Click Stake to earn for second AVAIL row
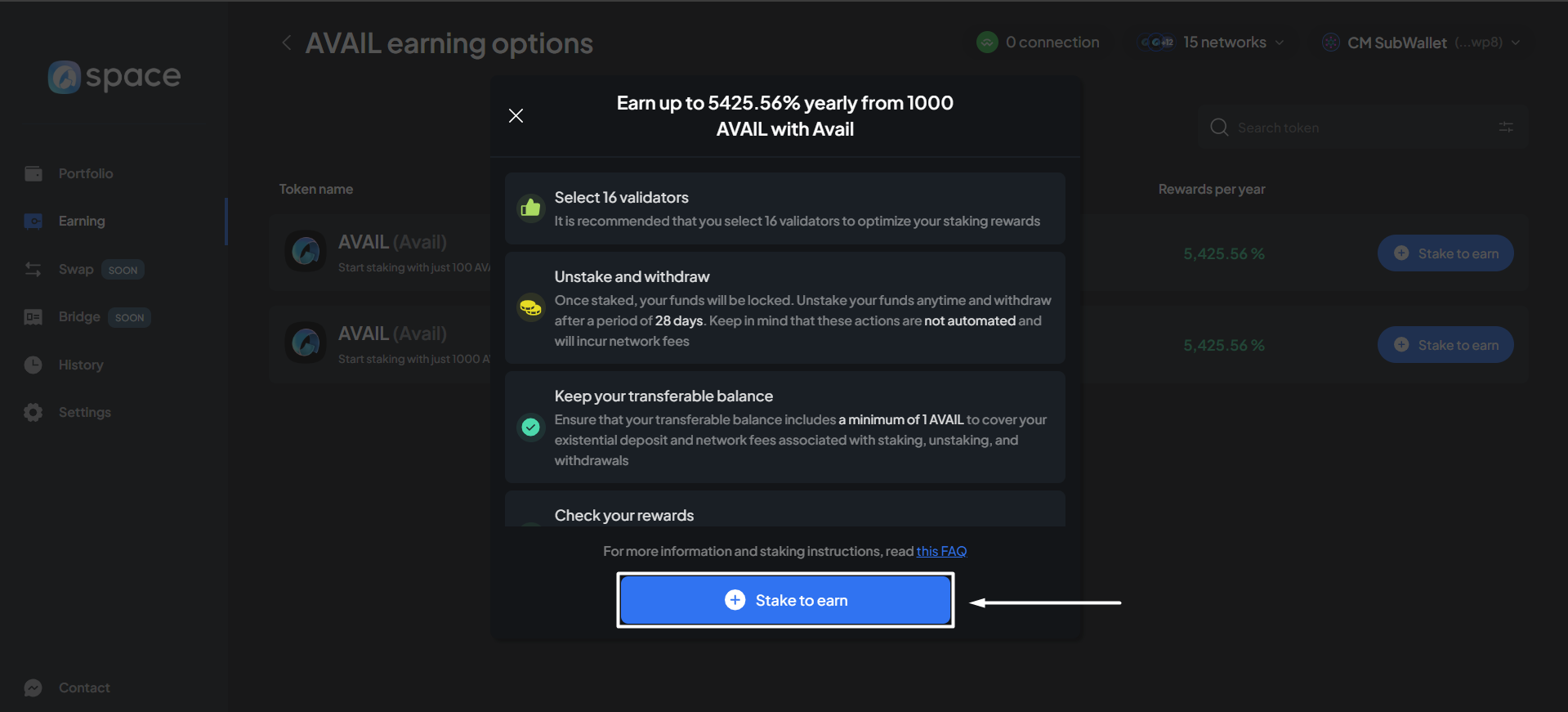Image resolution: width=1568 pixels, height=712 pixels. pos(1445,345)
